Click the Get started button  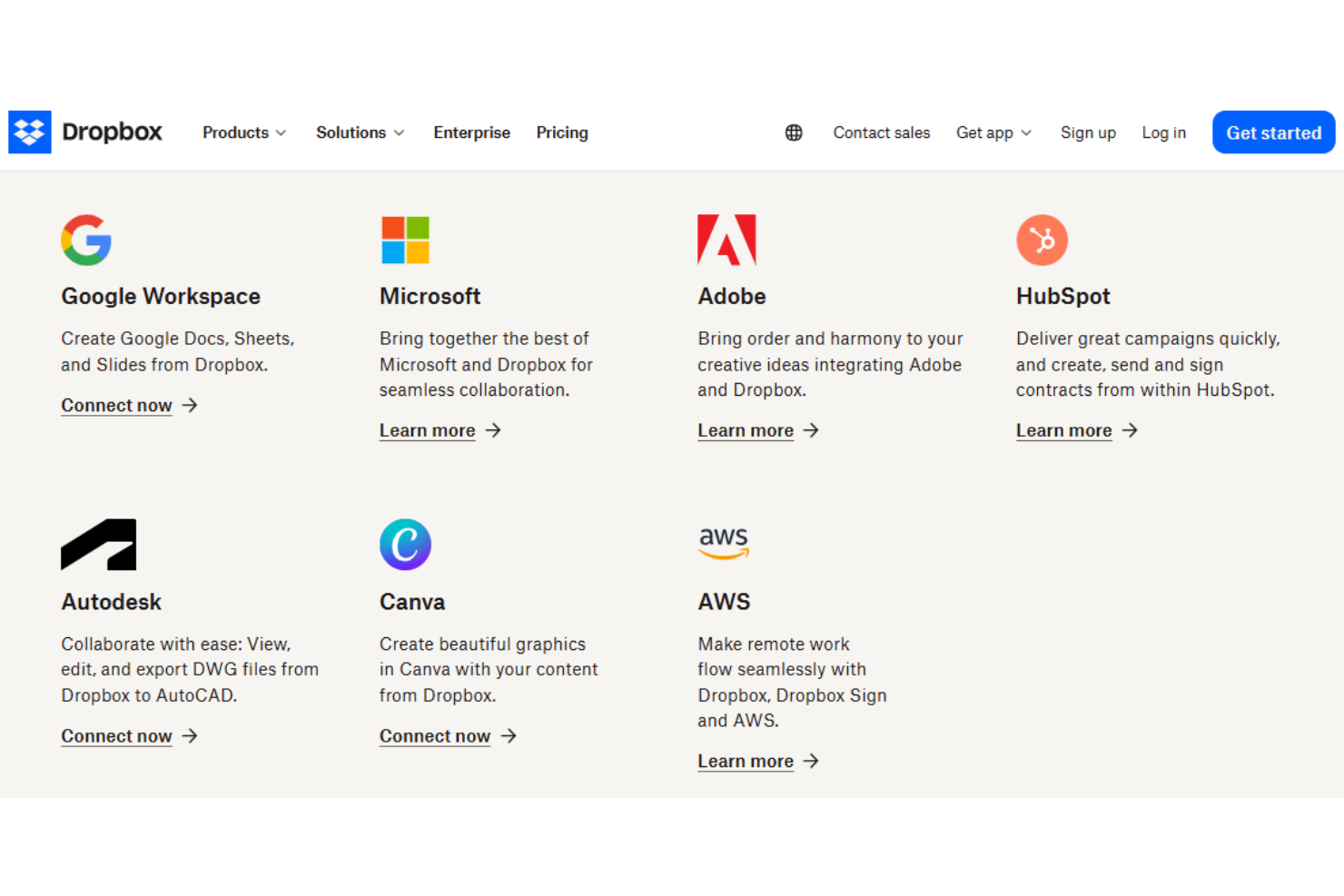(x=1273, y=132)
